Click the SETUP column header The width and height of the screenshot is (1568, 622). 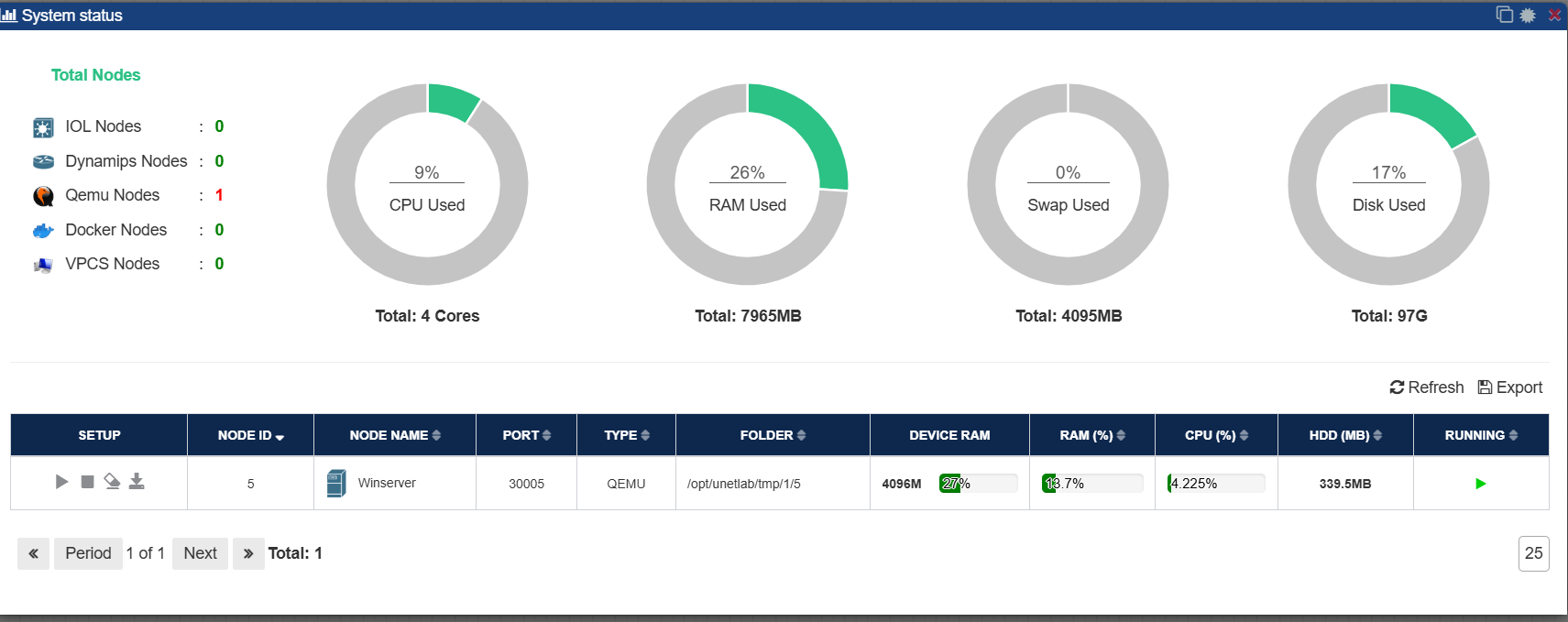[99, 435]
